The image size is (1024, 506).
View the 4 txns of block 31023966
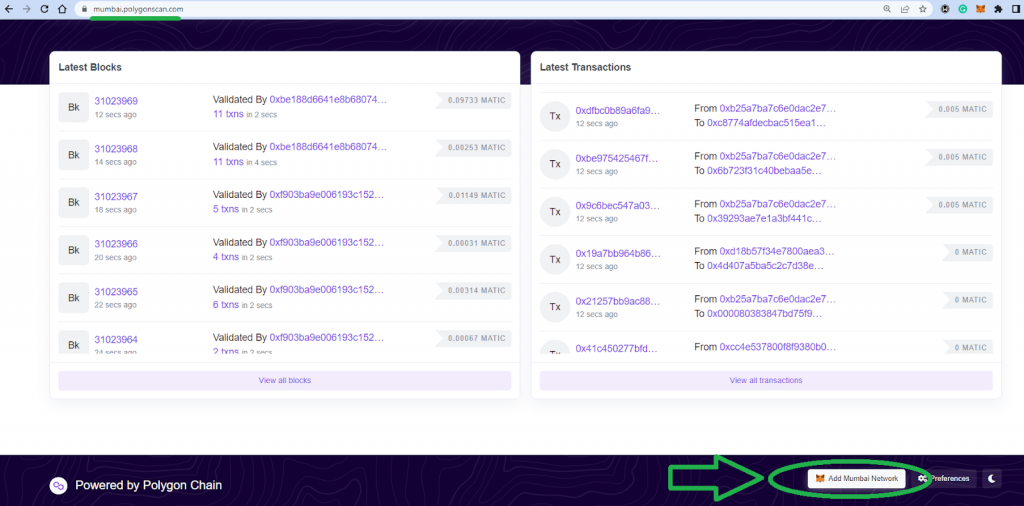(x=225, y=257)
